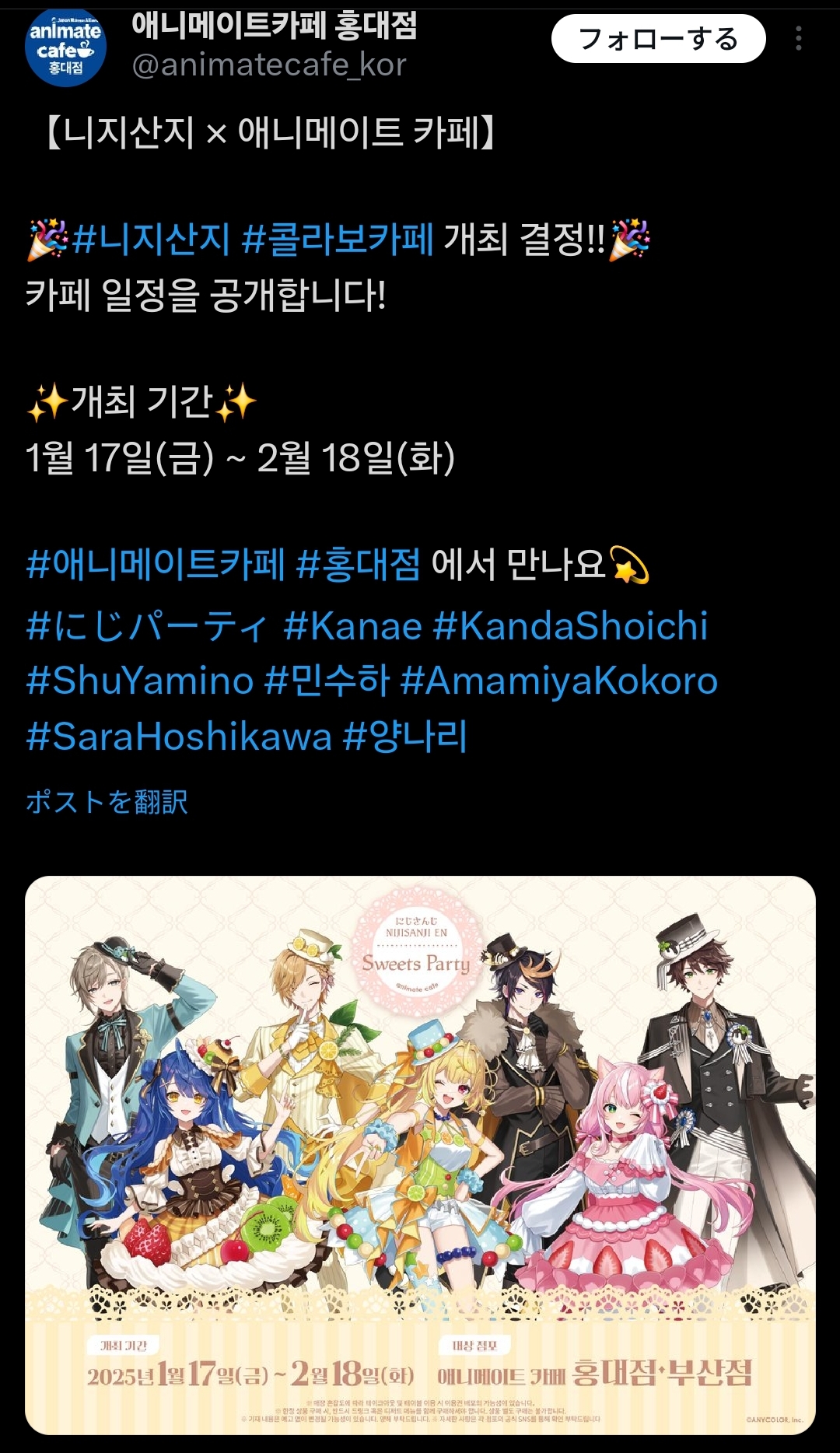Open hashtag #니지산지
This screenshot has width=840, height=1453.
pyautogui.click(x=151, y=239)
